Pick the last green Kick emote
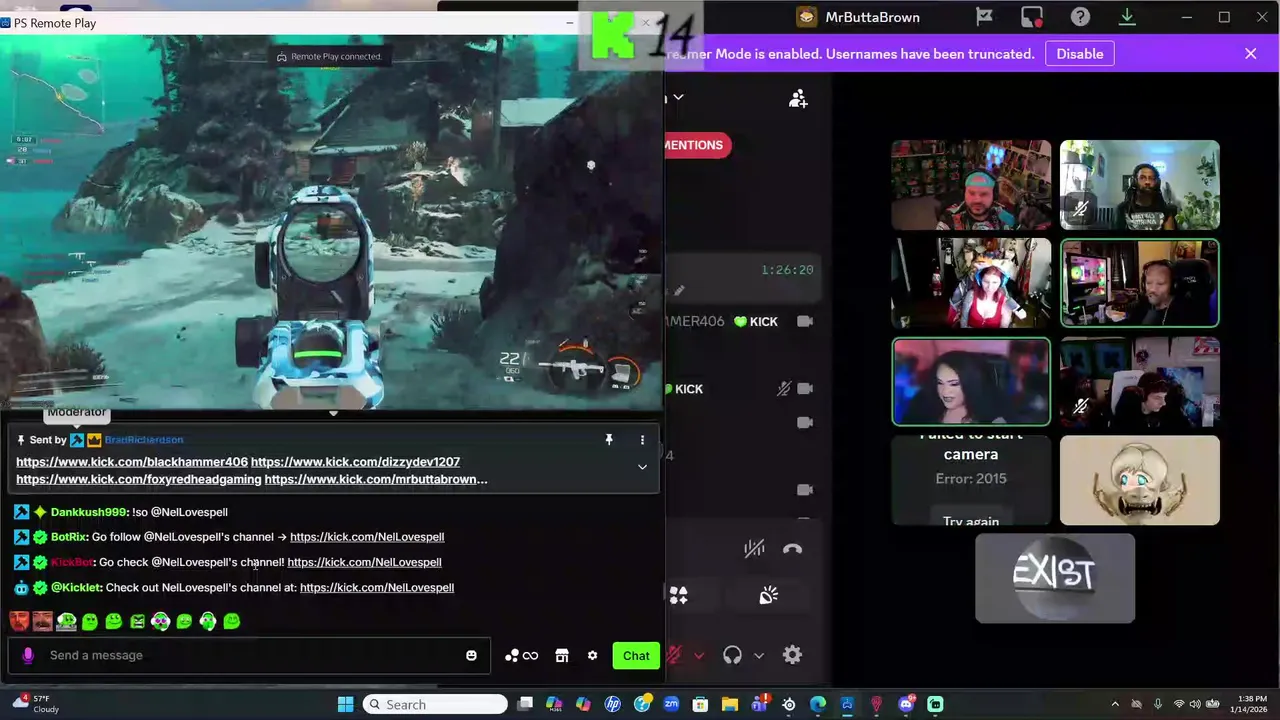 pos(232,621)
